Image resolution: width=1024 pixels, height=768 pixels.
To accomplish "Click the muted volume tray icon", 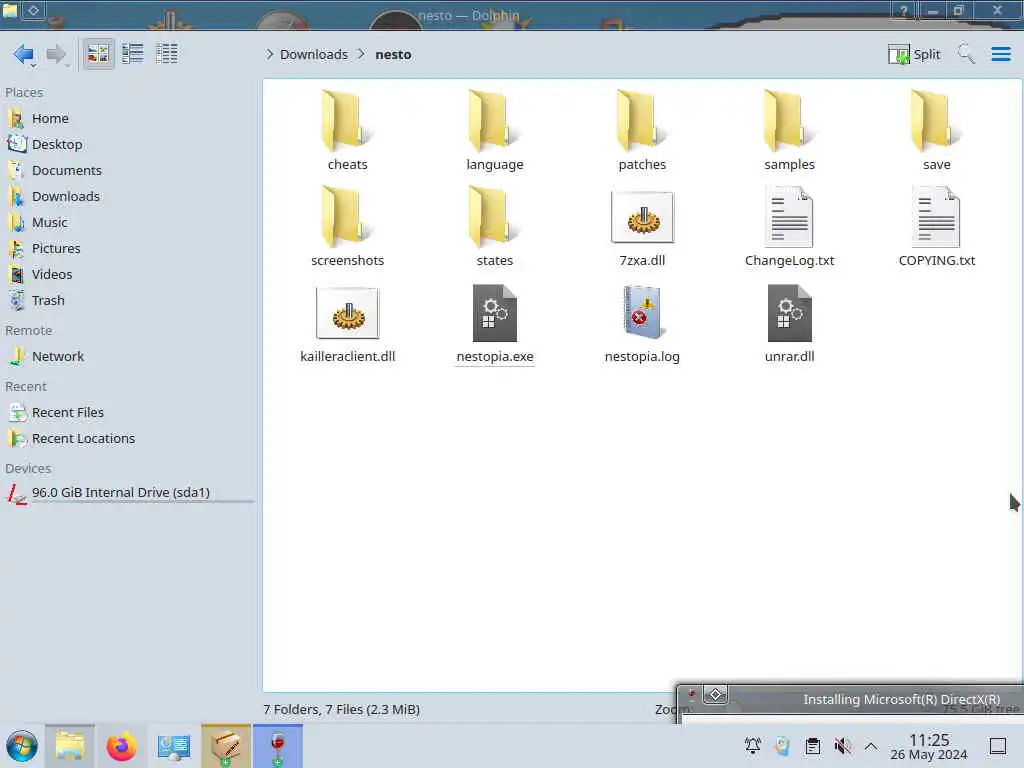I will click(x=842, y=746).
